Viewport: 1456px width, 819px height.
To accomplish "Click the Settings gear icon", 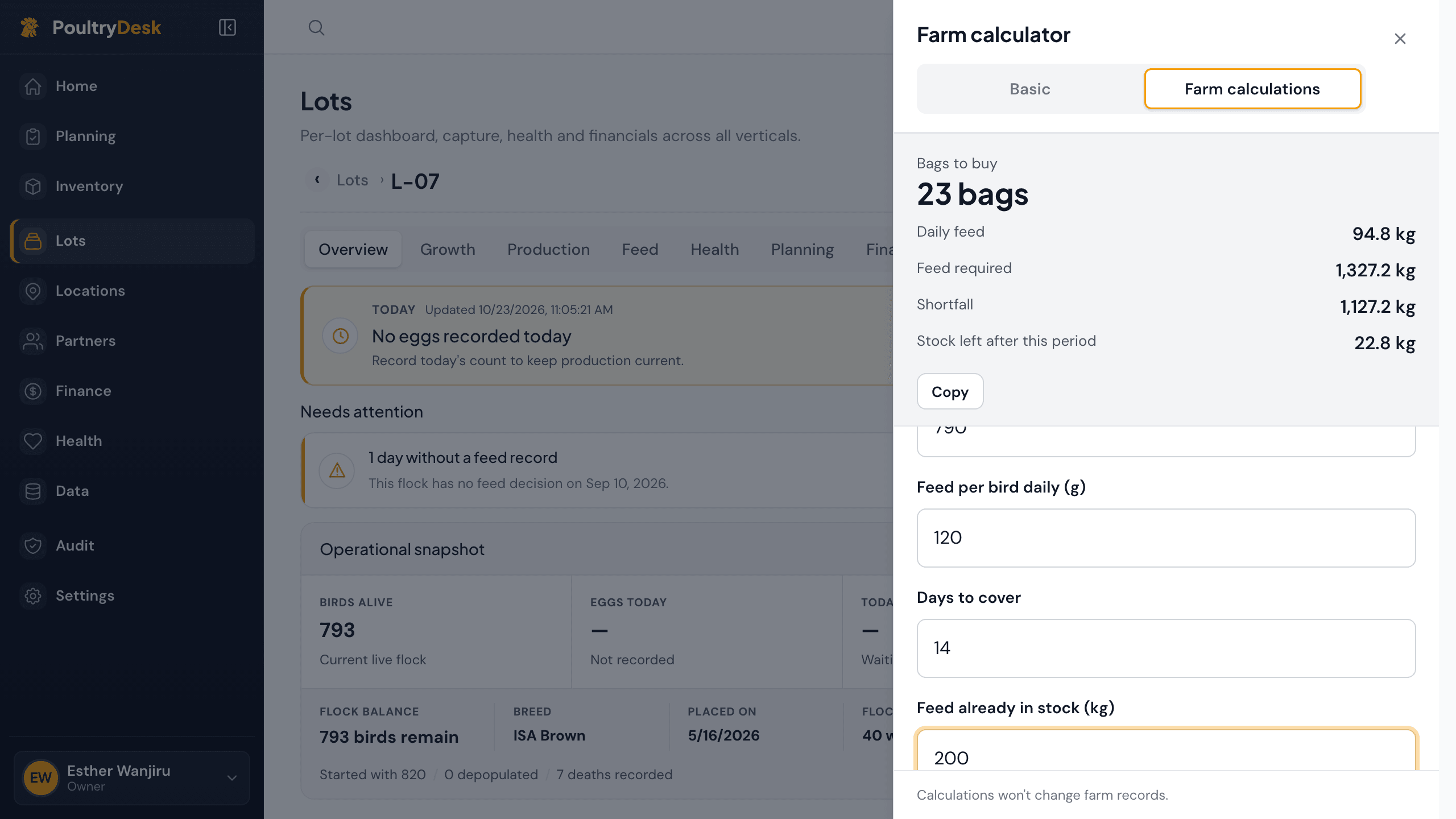I will point(33,596).
